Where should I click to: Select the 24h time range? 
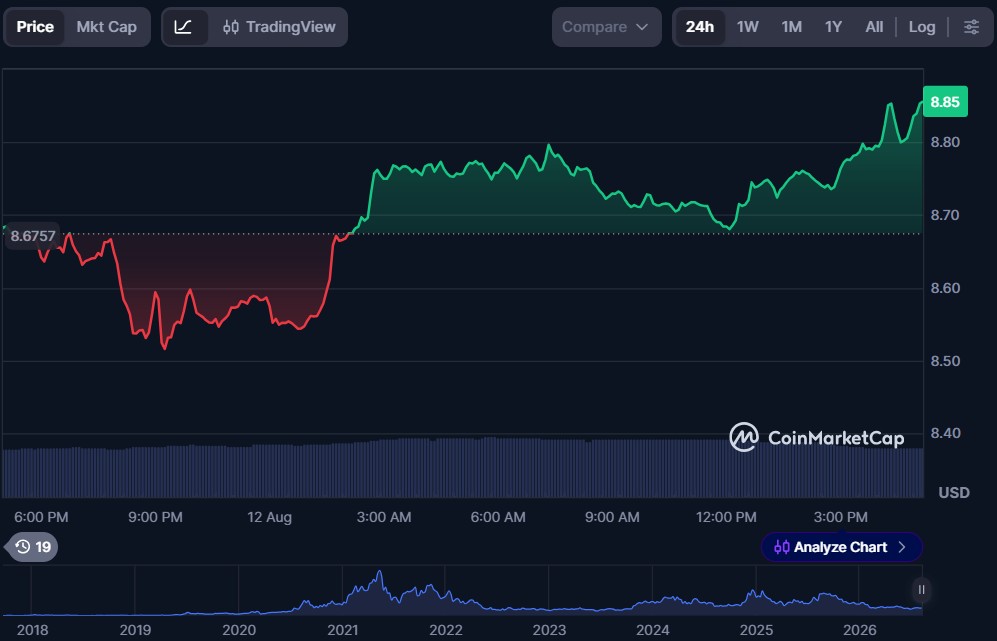[699, 27]
